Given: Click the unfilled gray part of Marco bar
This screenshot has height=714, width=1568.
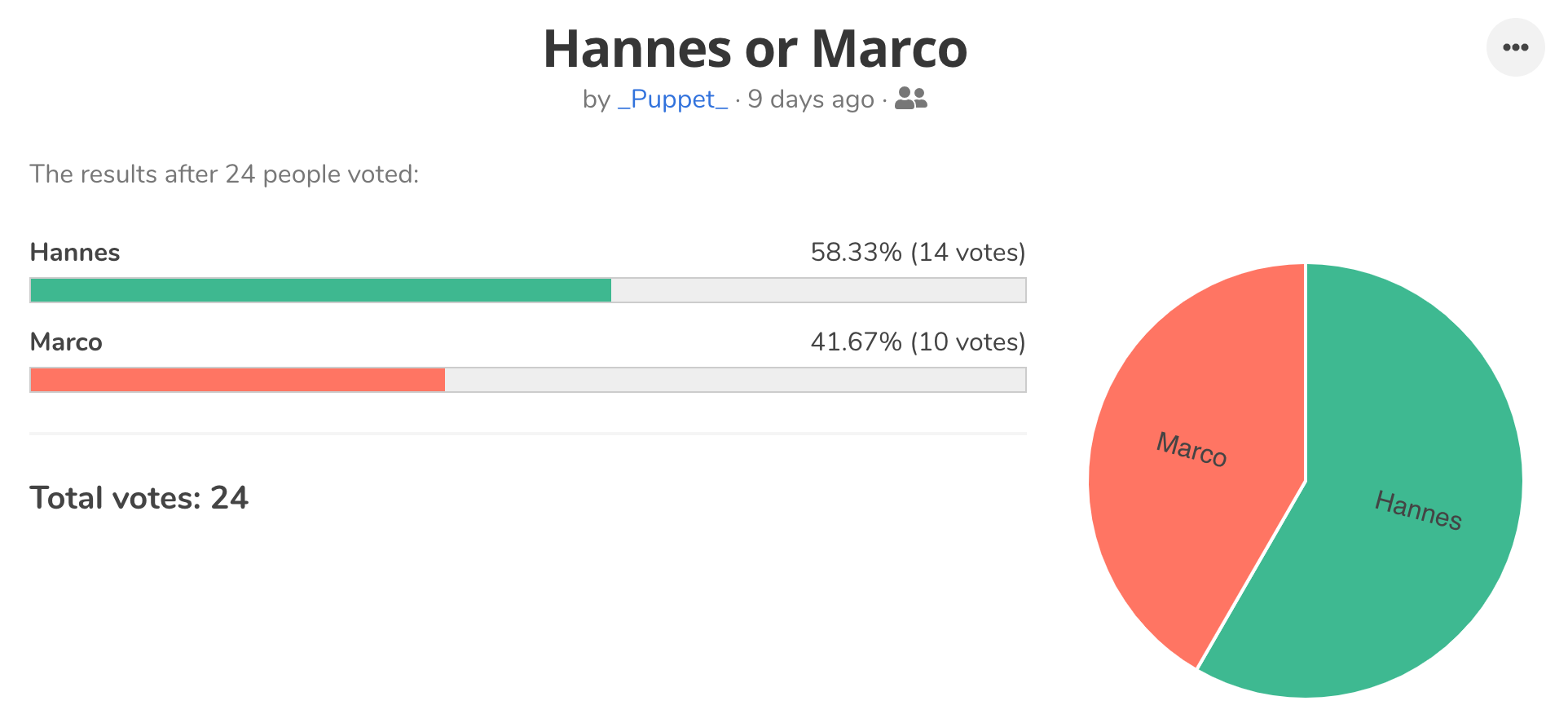Looking at the screenshot, I should (735, 380).
